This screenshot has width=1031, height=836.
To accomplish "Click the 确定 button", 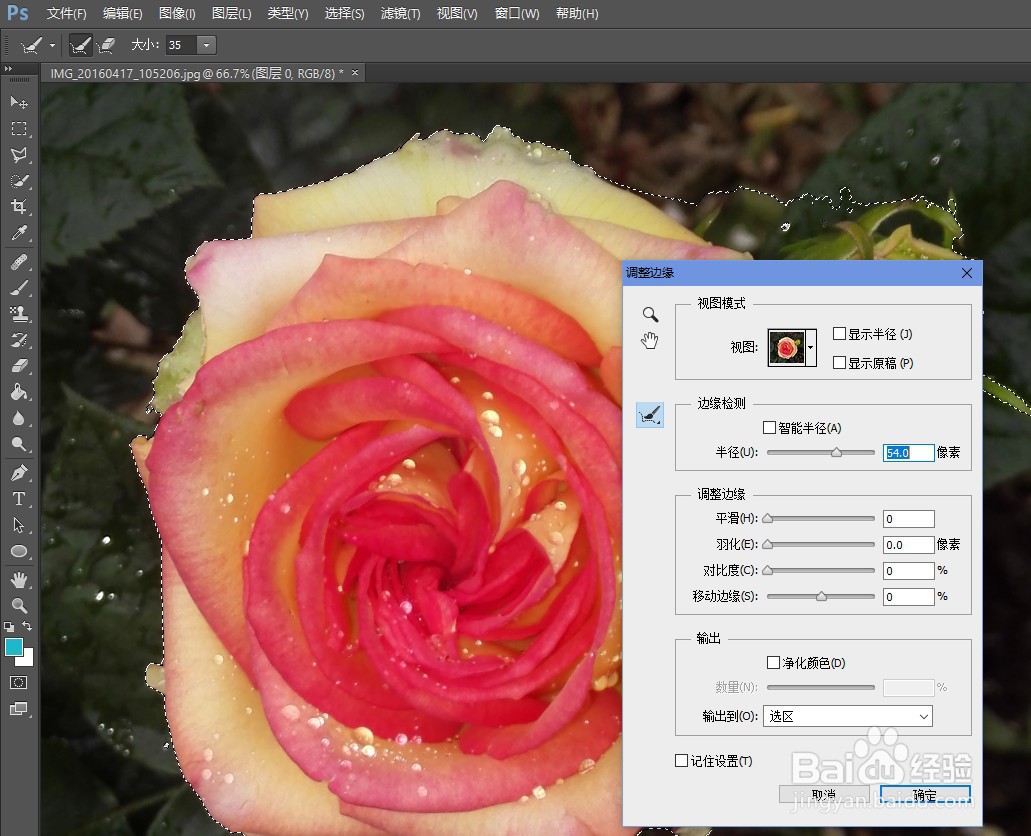I will click(925, 795).
